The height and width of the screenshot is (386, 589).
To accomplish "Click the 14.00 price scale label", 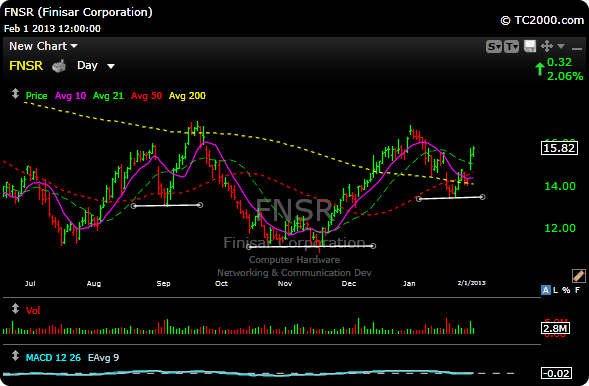I will (560, 186).
